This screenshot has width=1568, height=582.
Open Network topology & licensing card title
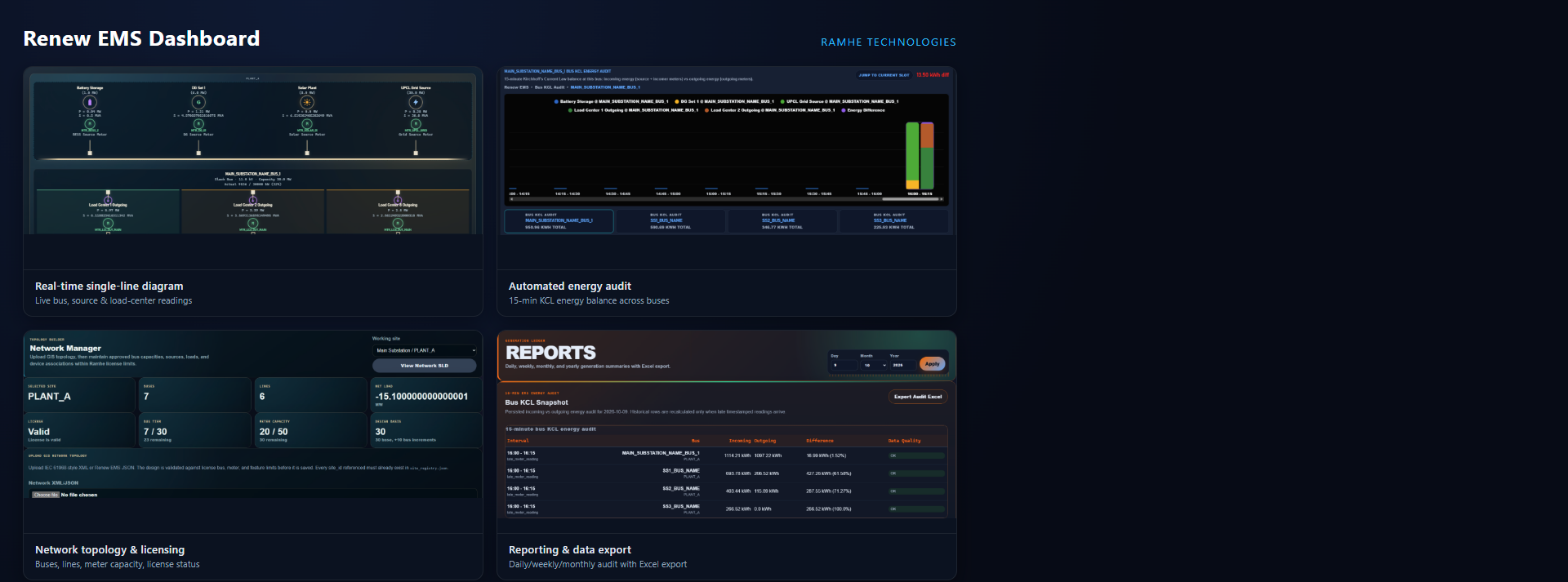[x=110, y=550]
